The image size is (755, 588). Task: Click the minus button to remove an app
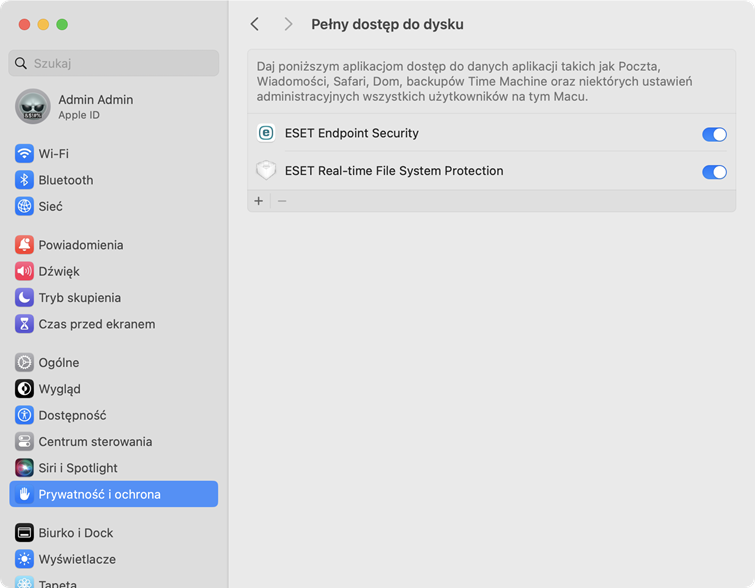[282, 201]
